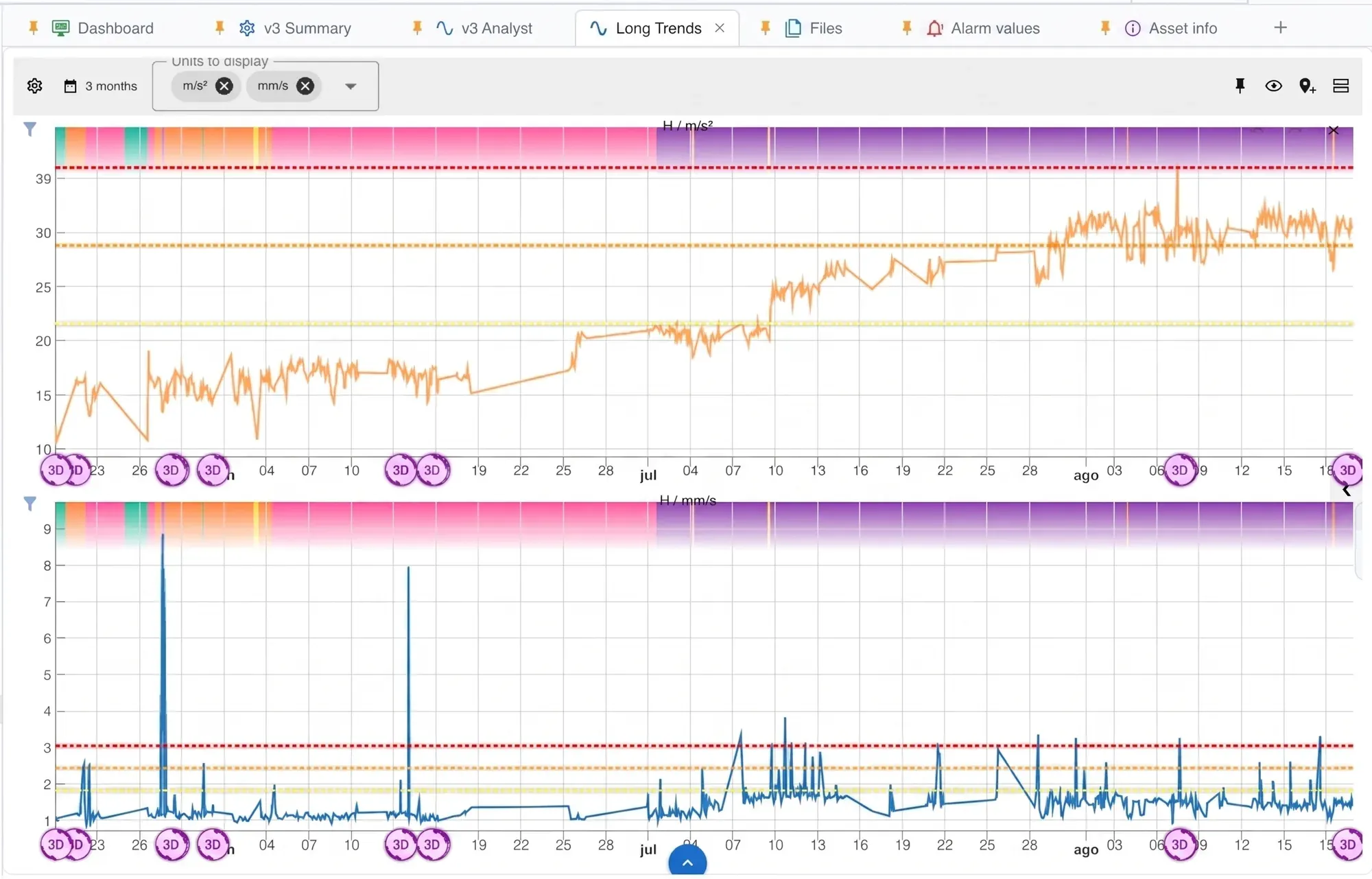Toggle the stacked rows layout icon
This screenshot has height=879, width=1372.
[x=1341, y=86]
